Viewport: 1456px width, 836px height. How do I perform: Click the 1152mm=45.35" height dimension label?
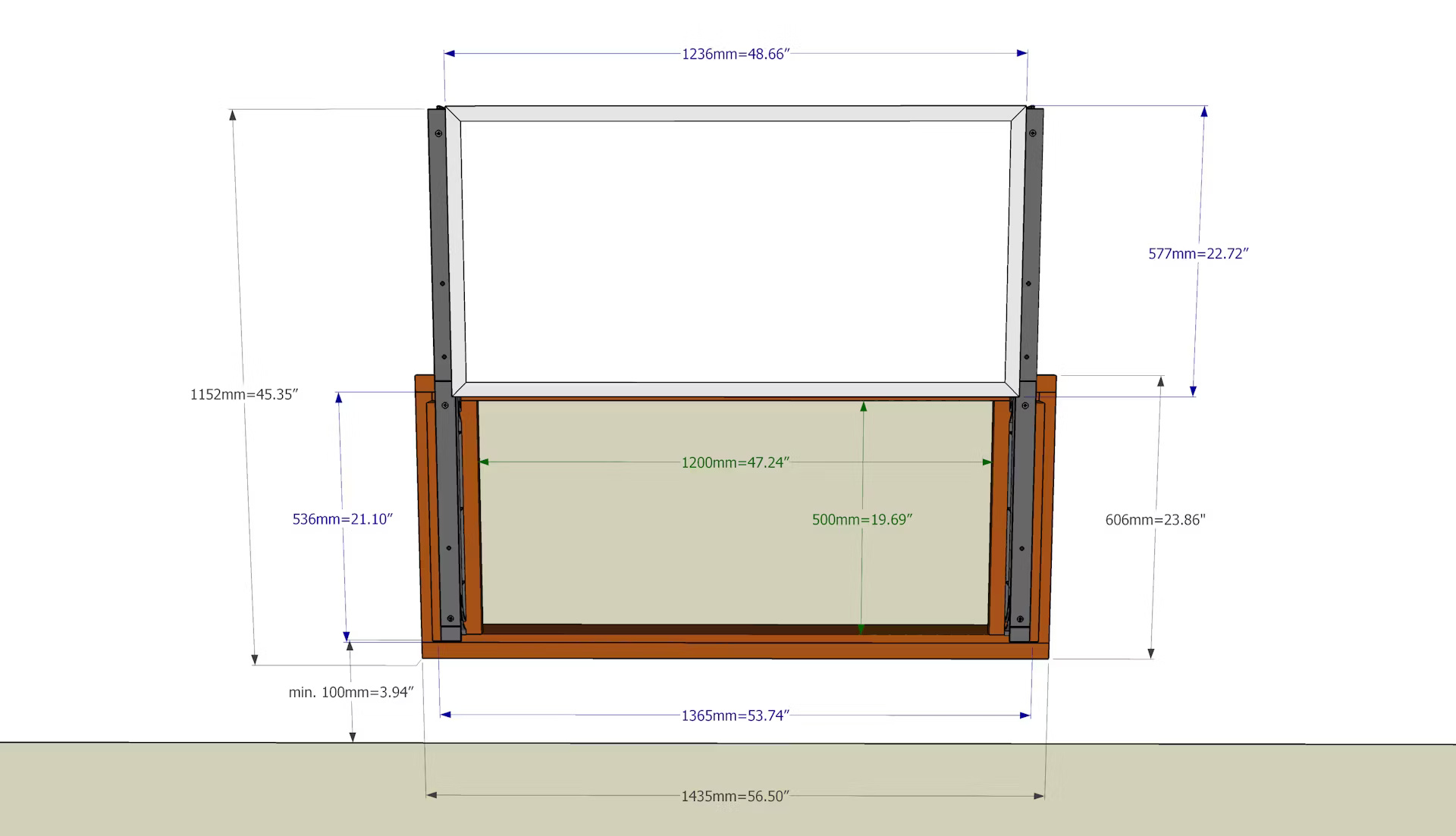(x=243, y=394)
